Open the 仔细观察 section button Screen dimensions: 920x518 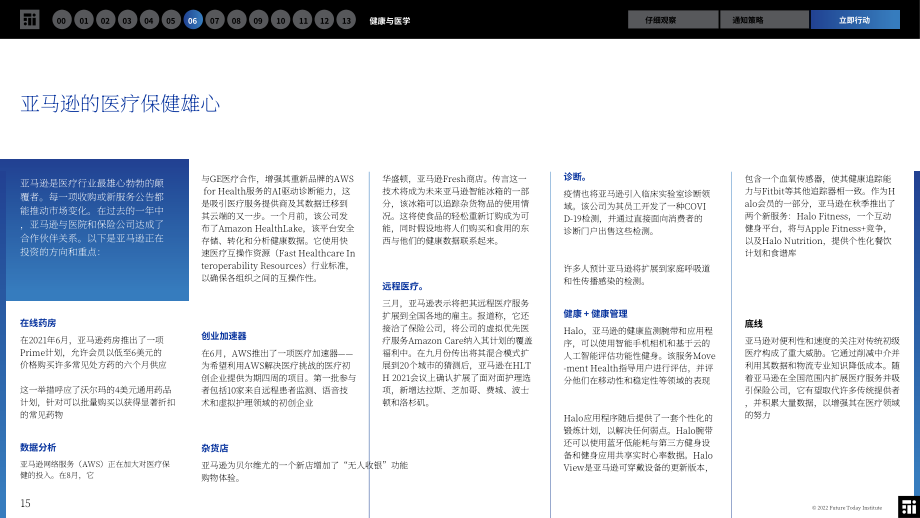(x=673, y=19)
